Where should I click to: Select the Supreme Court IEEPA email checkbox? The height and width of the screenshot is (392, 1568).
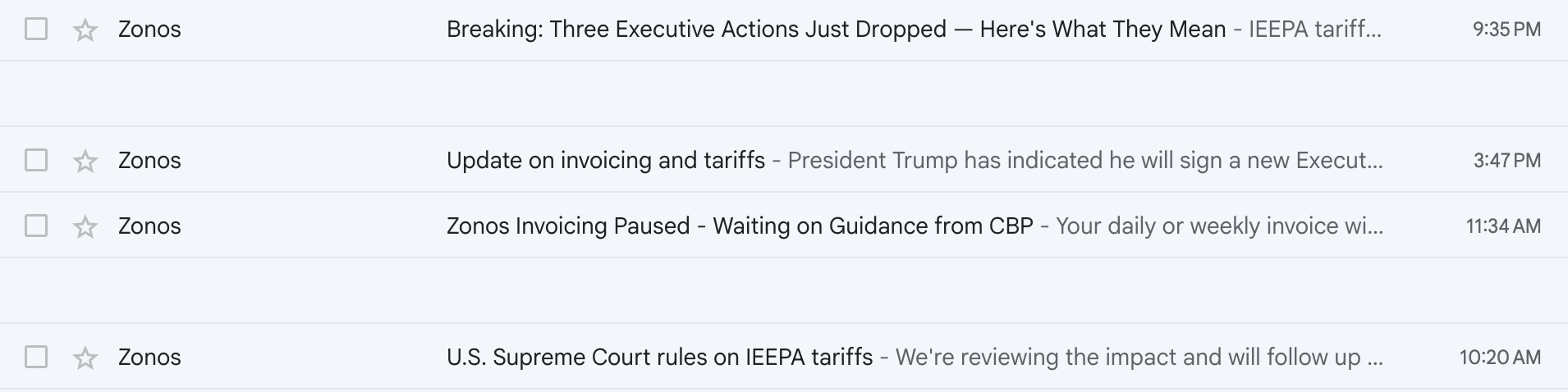[36, 357]
